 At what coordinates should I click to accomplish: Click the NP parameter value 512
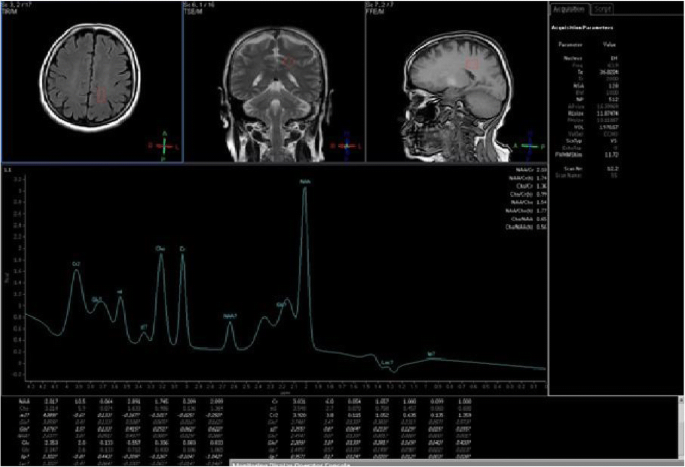pos(613,99)
